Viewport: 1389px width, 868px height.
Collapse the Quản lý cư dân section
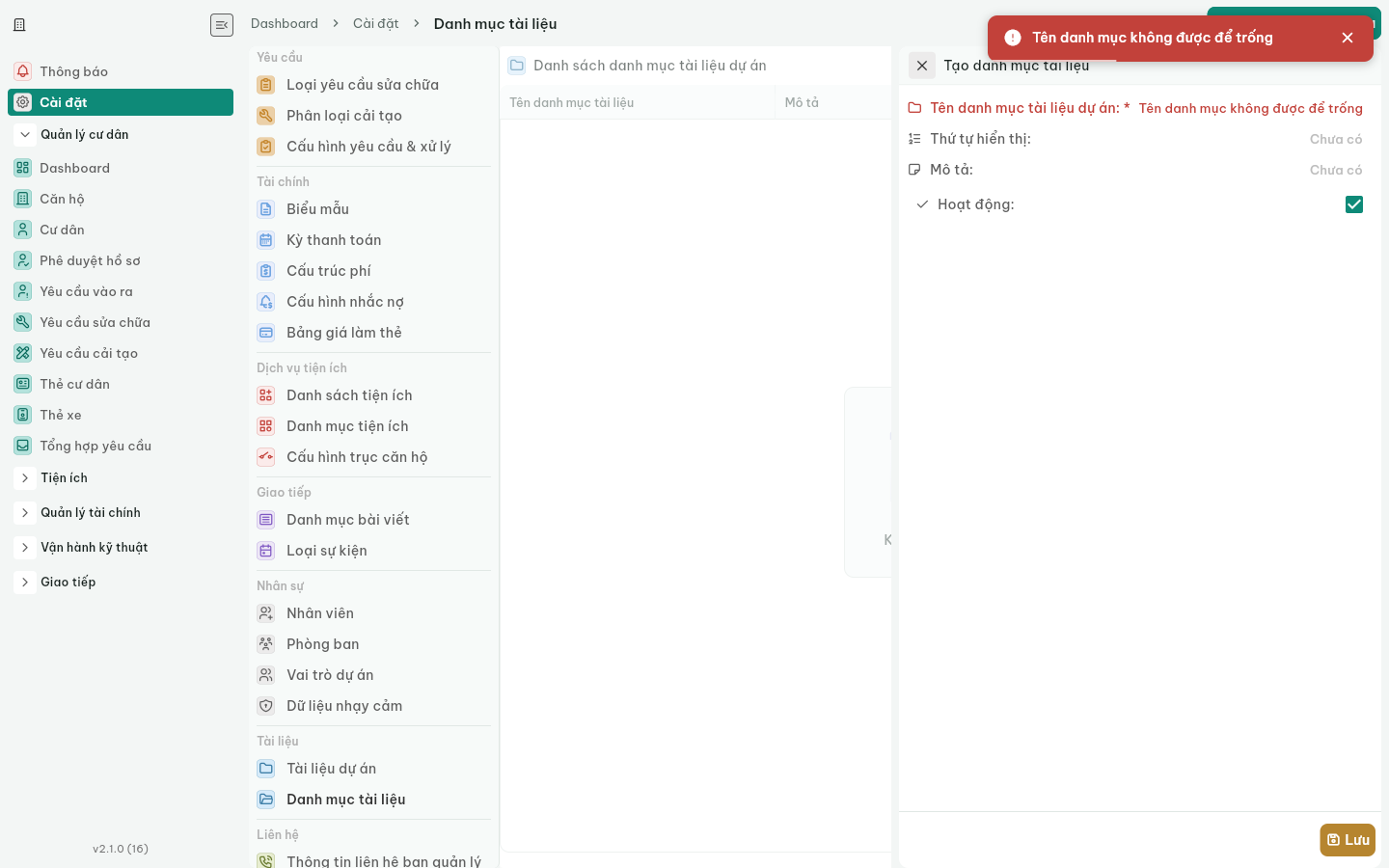[x=26, y=135]
